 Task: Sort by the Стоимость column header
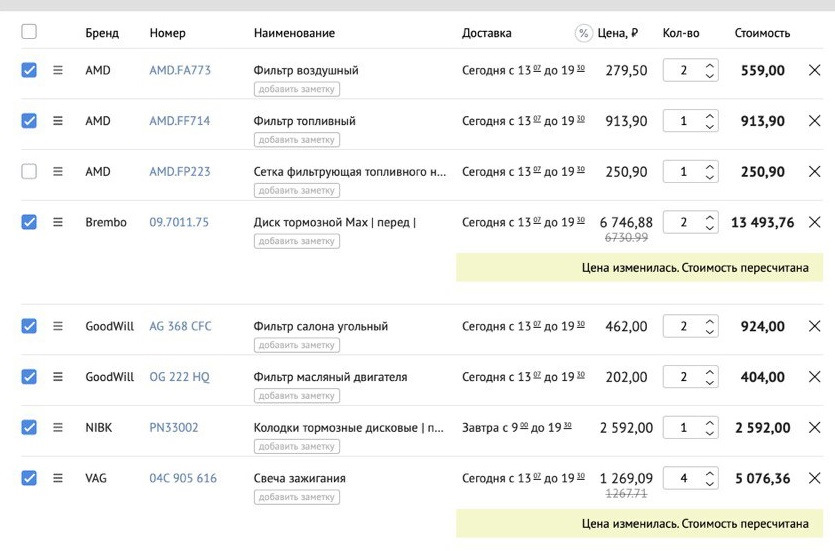pos(762,33)
